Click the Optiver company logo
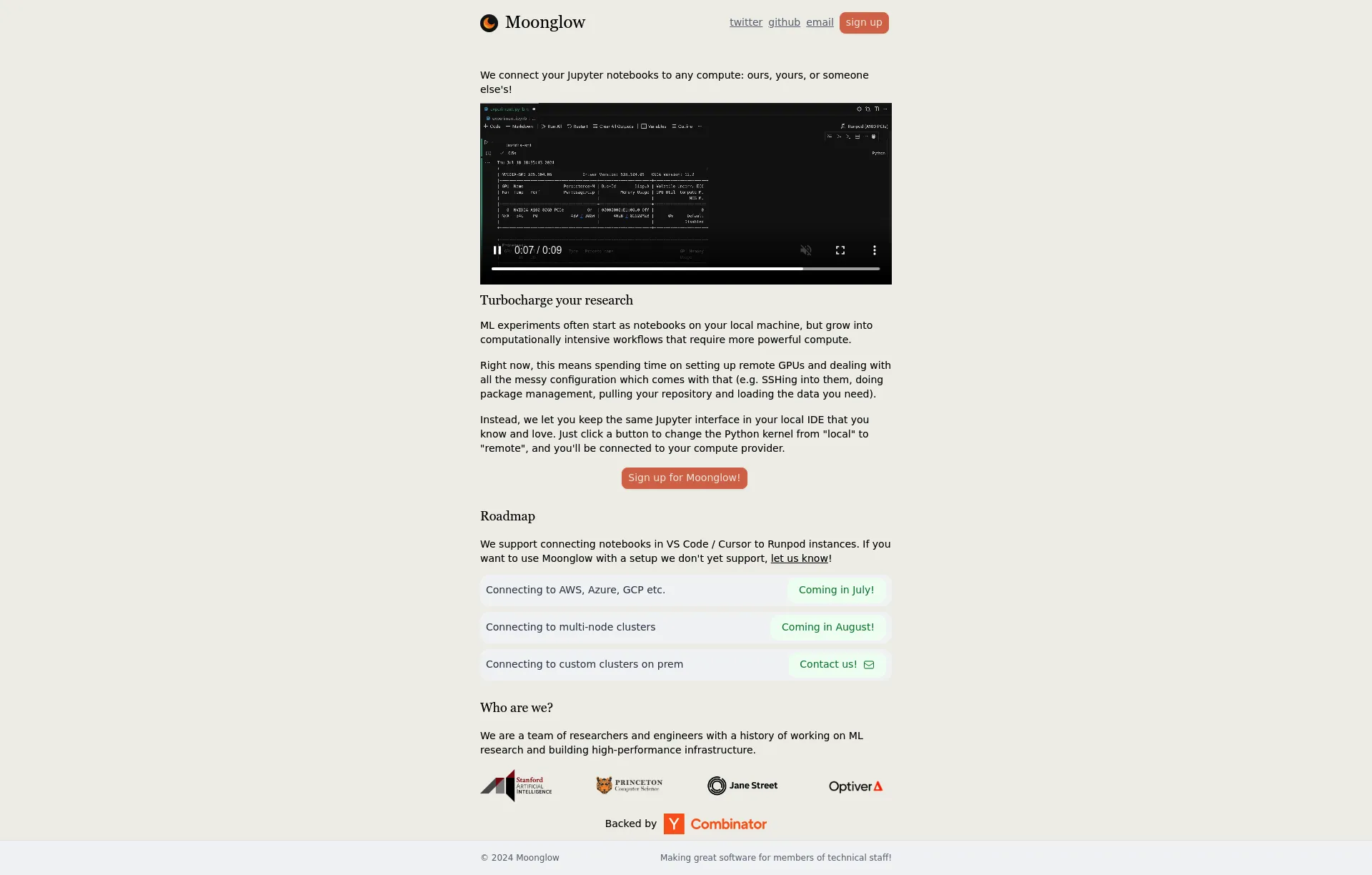1372x875 pixels. coord(855,786)
